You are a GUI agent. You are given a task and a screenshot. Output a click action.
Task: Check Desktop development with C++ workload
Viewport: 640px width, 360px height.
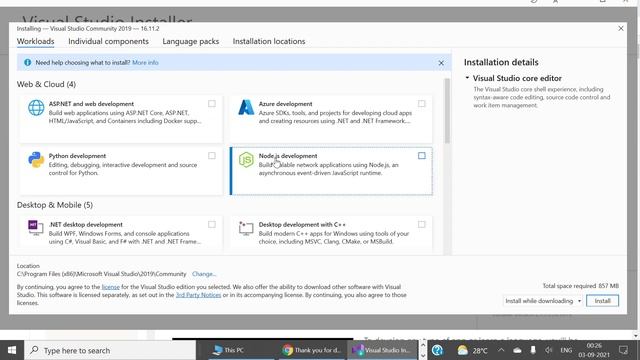click(x=422, y=224)
